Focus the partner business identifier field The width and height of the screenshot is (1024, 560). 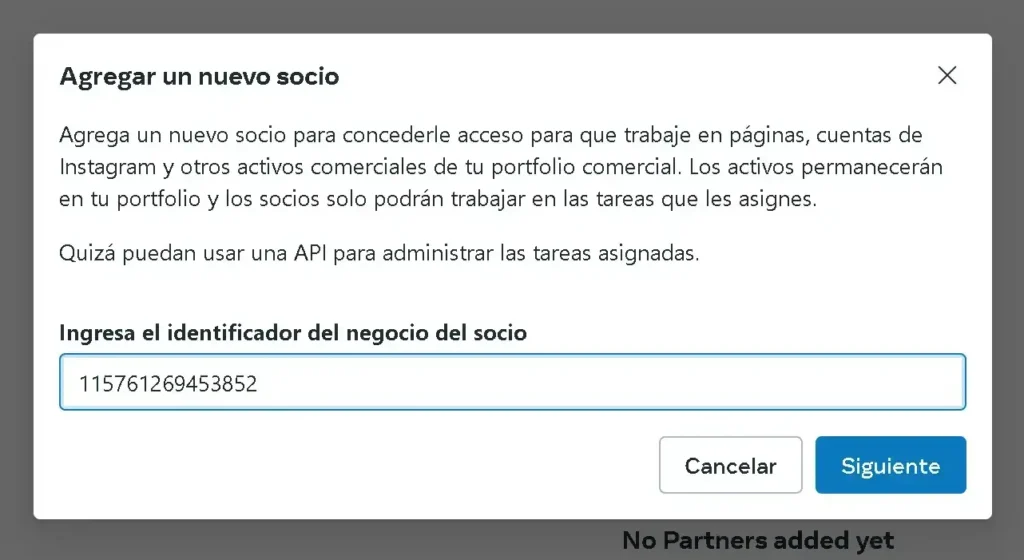(x=512, y=382)
